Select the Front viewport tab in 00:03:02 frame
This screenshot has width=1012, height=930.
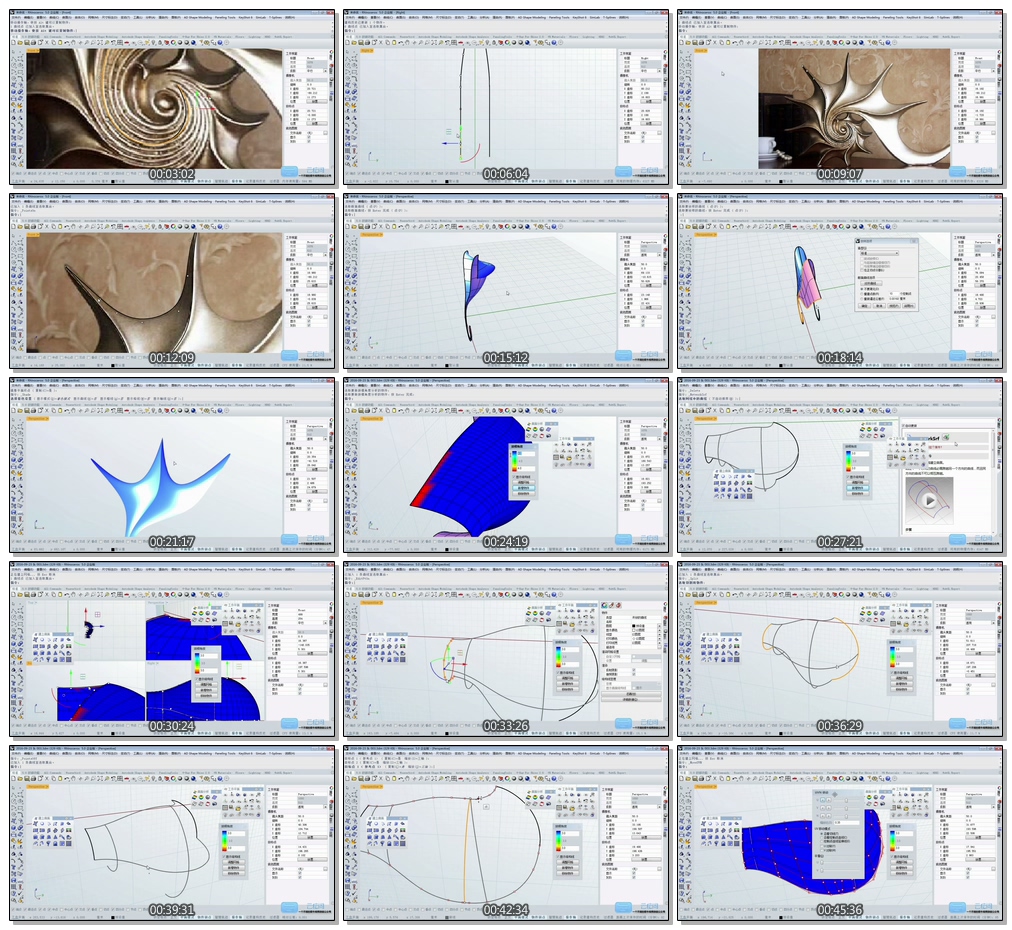point(32,50)
